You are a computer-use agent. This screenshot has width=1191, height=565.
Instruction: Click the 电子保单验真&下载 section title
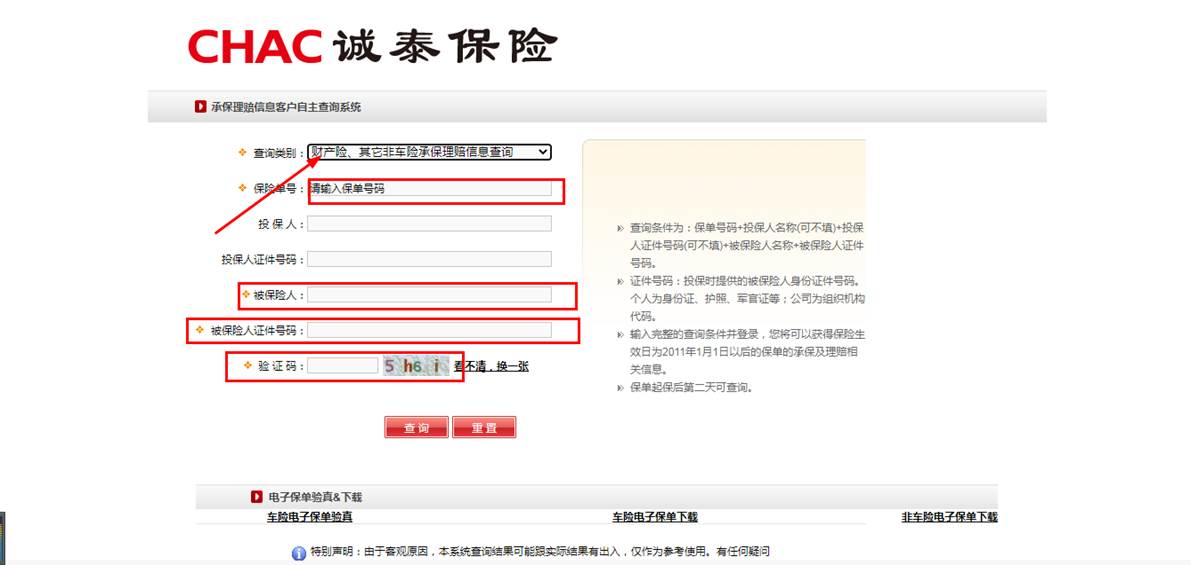pyautogui.click(x=315, y=497)
